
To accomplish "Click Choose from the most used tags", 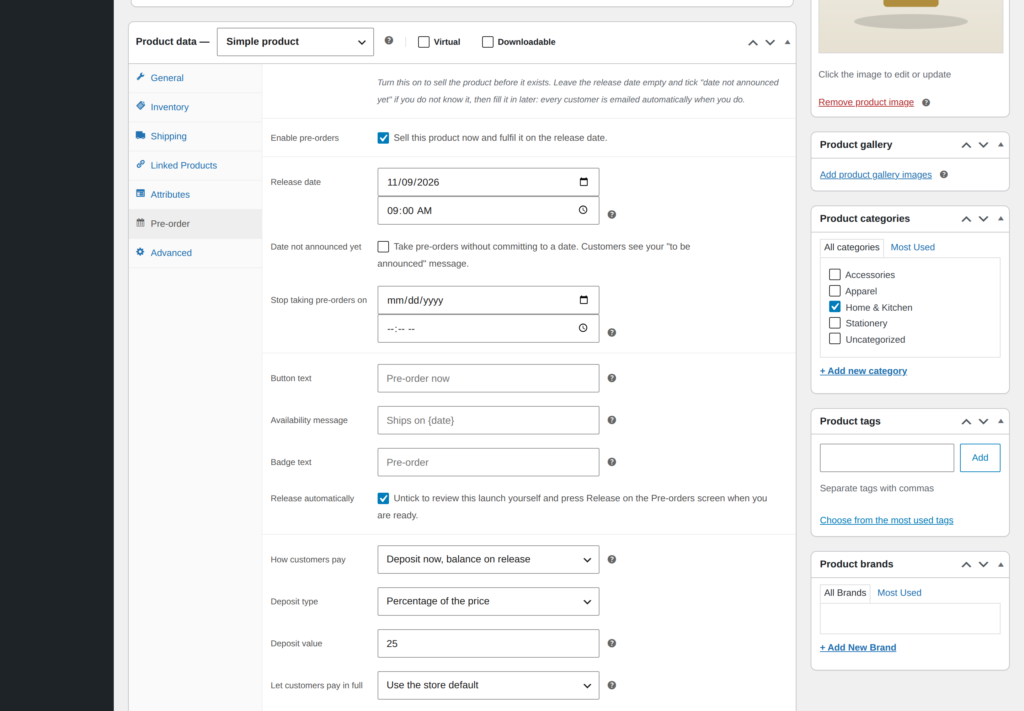I will 886,520.
